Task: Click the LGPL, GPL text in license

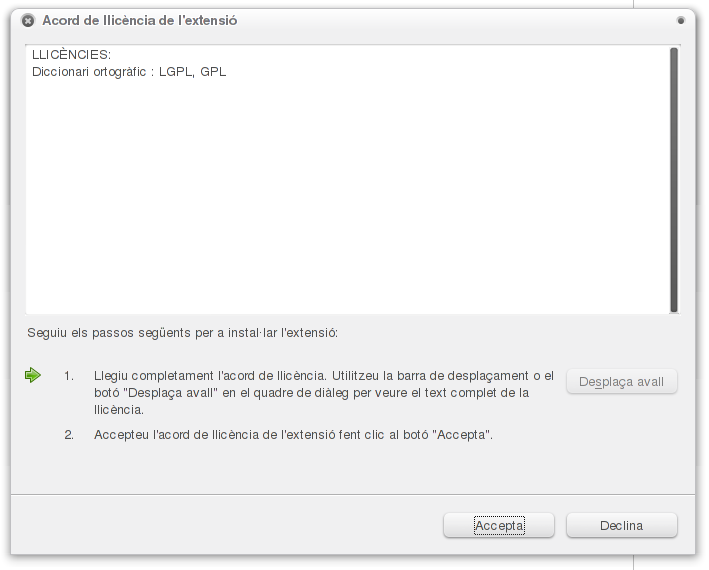Action: (x=193, y=72)
